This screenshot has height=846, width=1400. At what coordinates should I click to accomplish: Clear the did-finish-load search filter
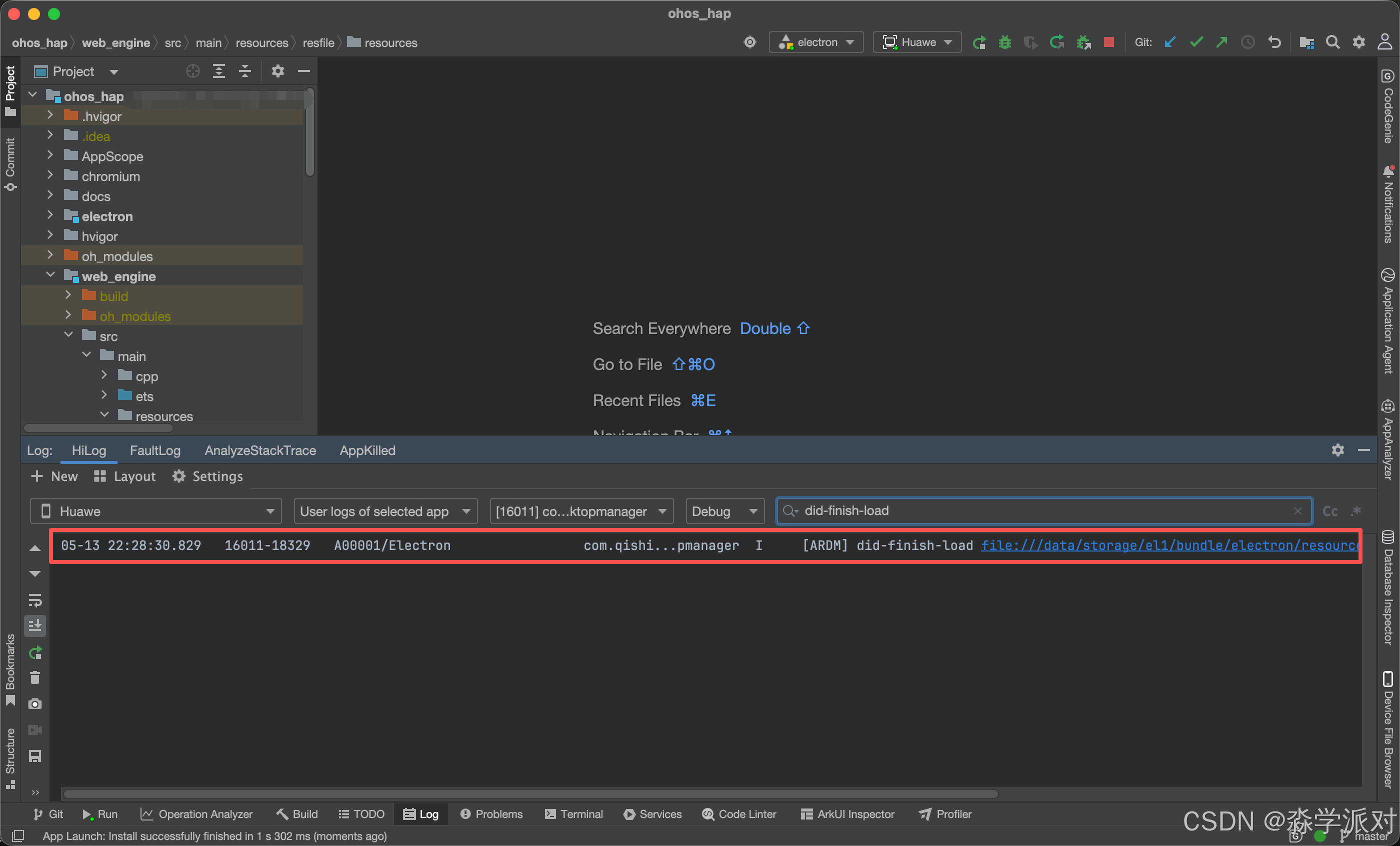(1297, 511)
